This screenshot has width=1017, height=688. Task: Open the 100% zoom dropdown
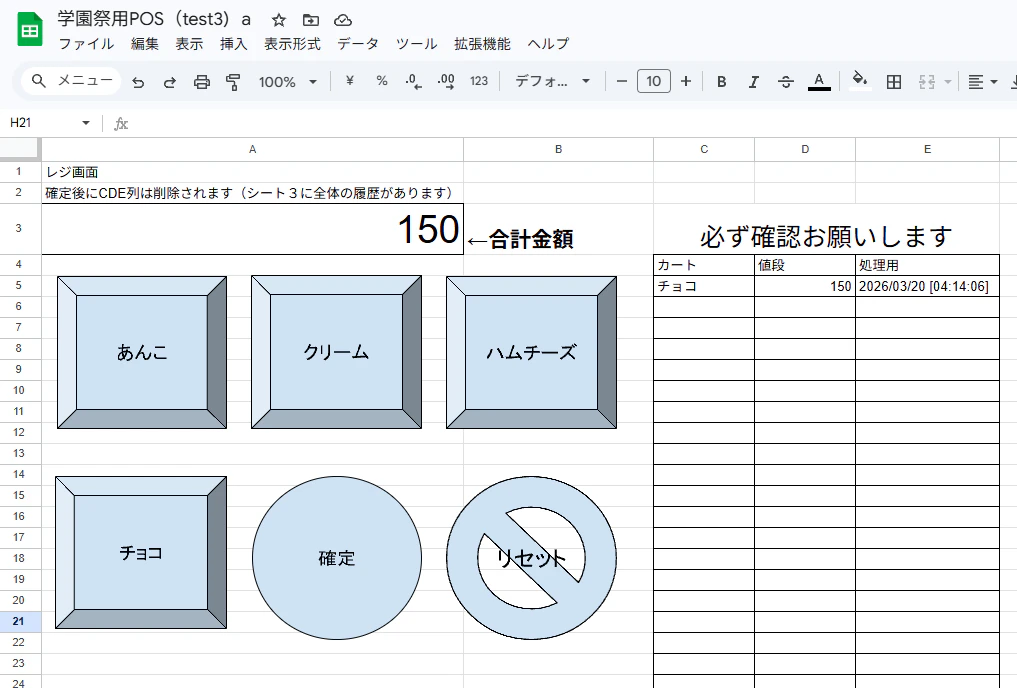(287, 82)
